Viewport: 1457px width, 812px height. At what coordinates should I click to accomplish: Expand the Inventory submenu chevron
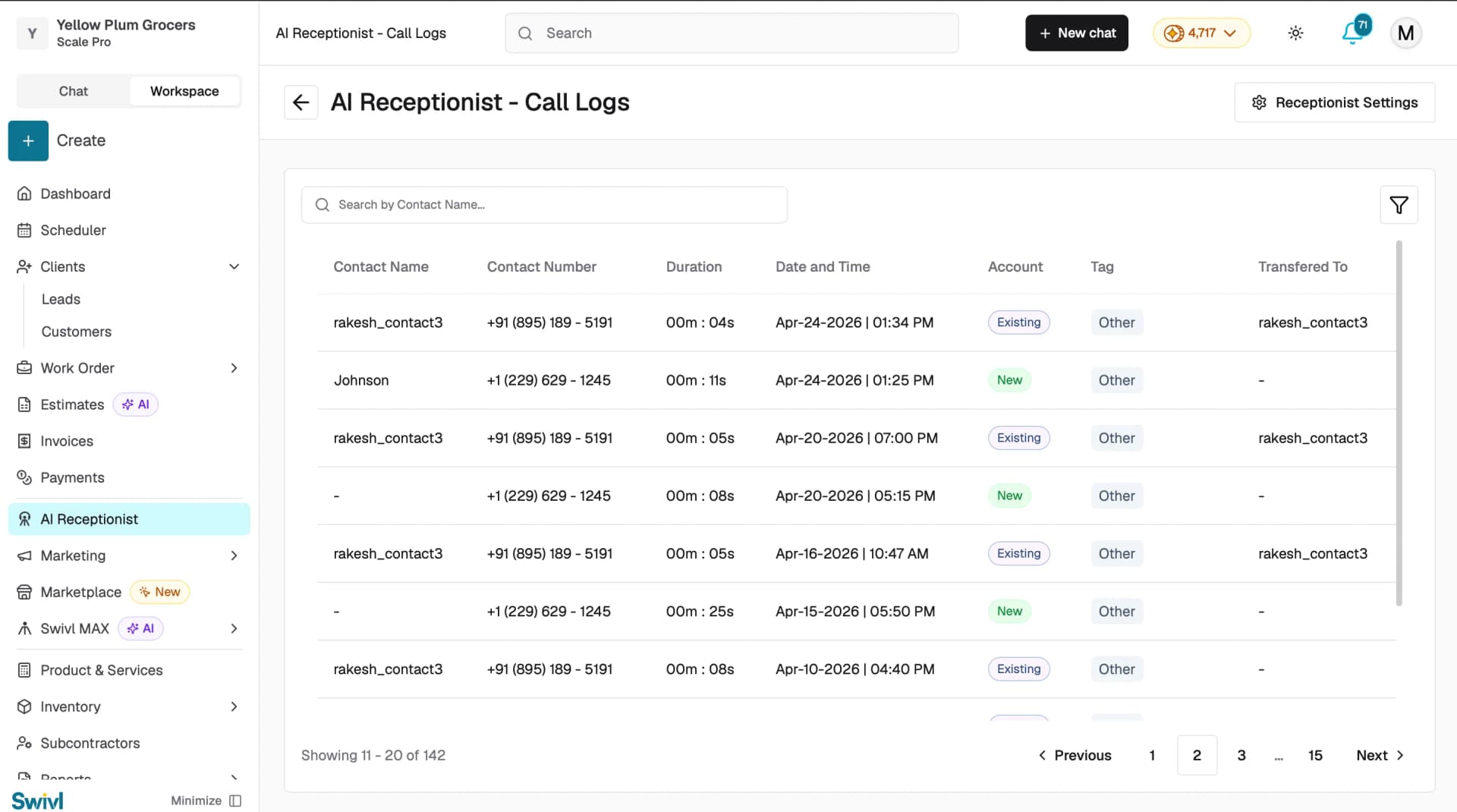pos(234,707)
